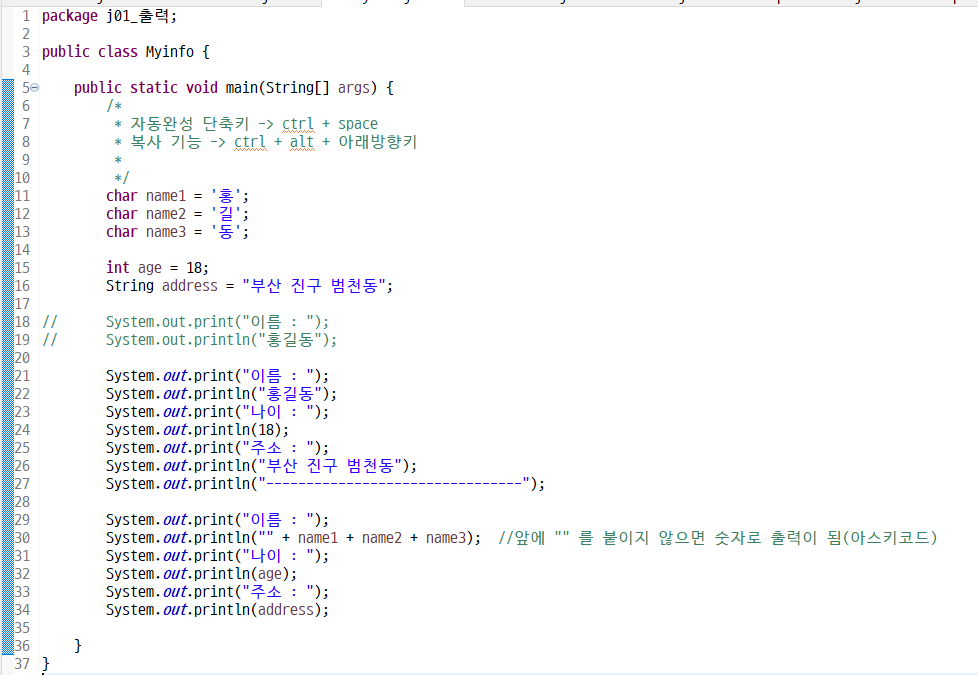Click the print("이름 : ") statement on line 21

tap(217, 376)
